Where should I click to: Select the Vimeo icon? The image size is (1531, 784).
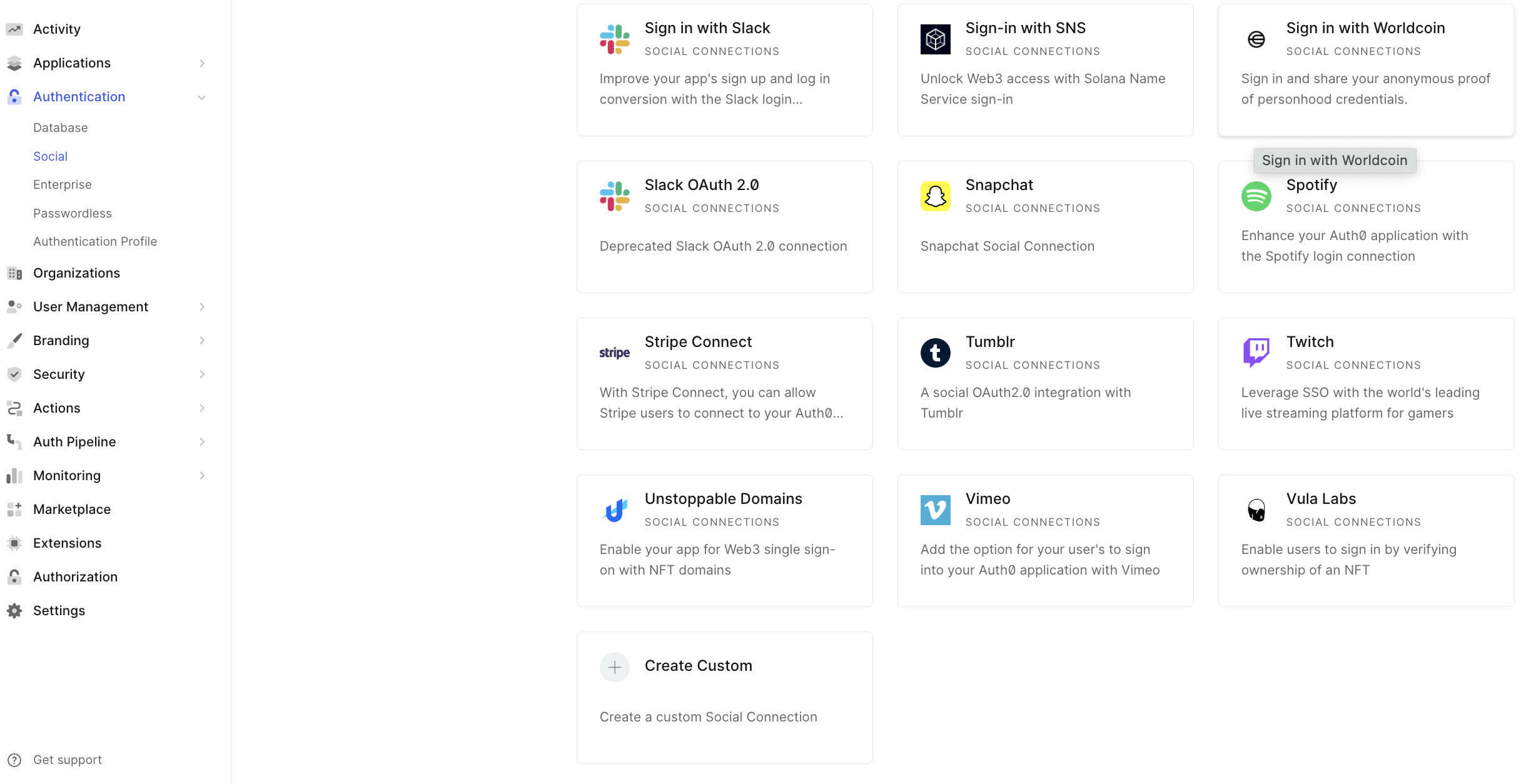point(934,509)
